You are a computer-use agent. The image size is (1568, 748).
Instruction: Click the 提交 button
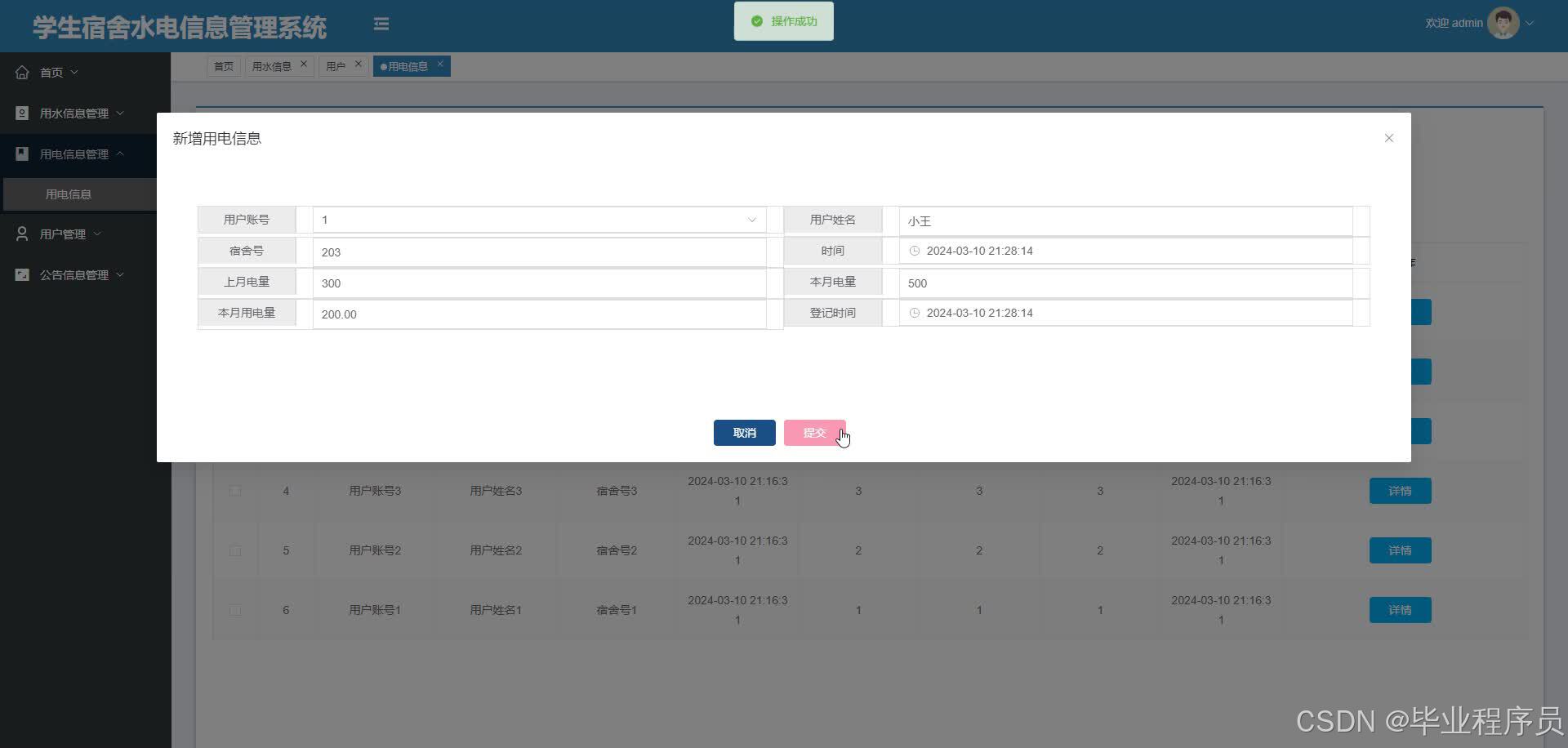click(x=815, y=433)
